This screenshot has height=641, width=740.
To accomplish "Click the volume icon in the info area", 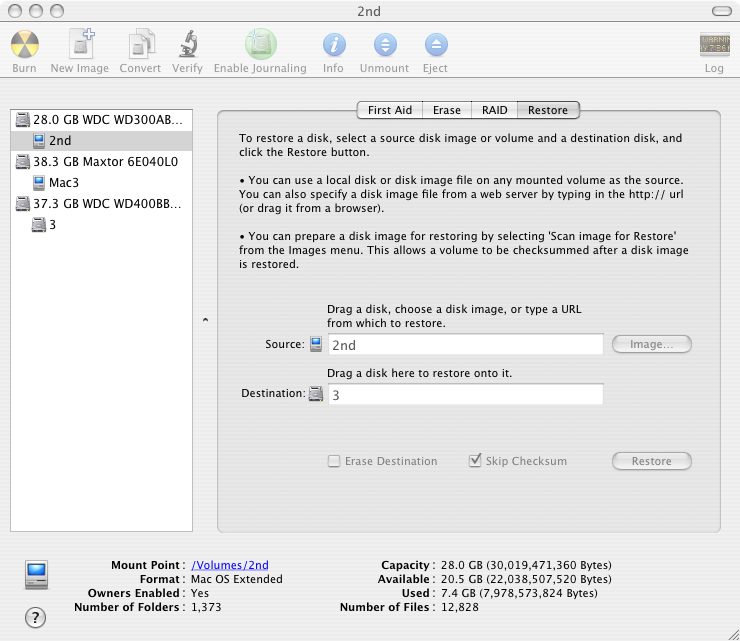I will pyautogui.click(x=36, y=575).
